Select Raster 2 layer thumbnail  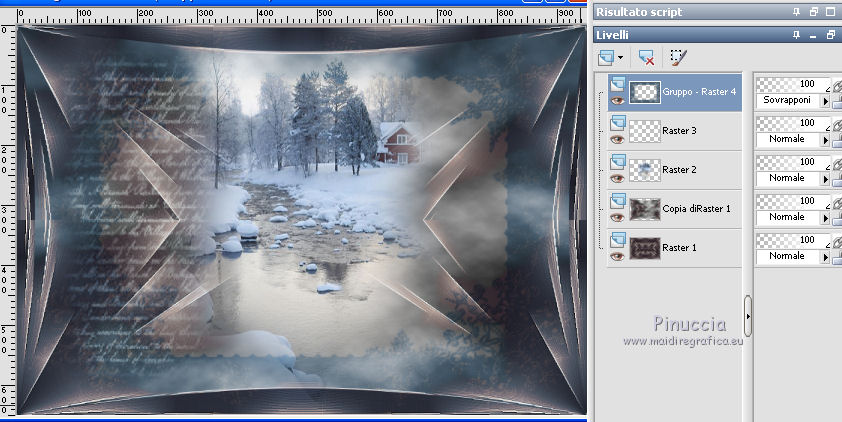(x=644, y=170)
